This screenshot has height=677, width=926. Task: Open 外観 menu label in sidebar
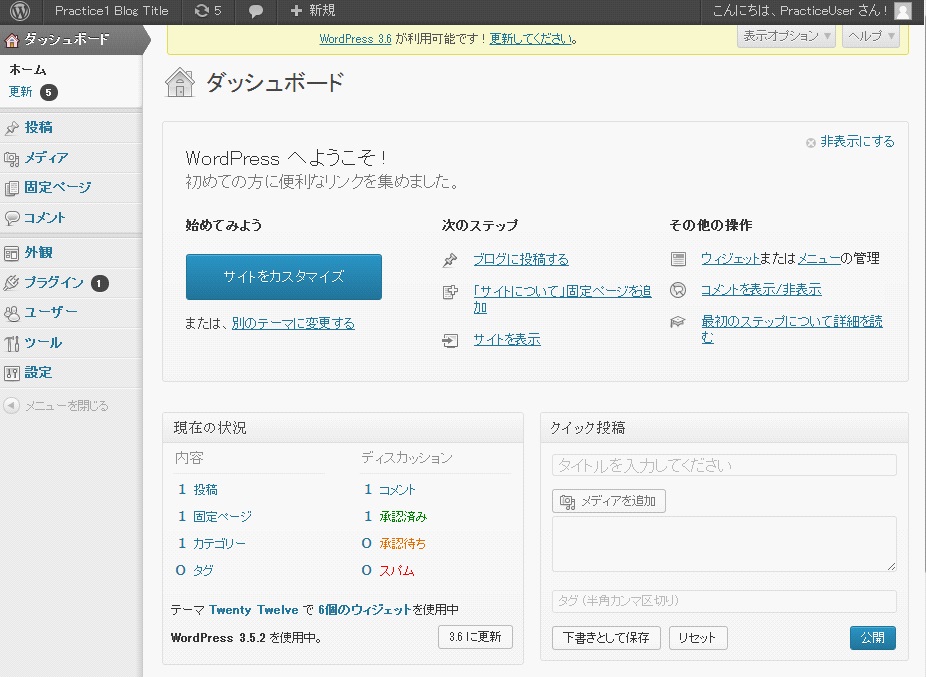tap(38, 253)
